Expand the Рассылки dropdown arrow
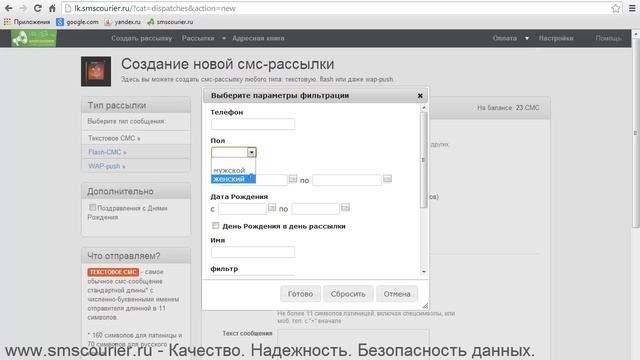Screen dimensions: 640x360 point(224,38)
